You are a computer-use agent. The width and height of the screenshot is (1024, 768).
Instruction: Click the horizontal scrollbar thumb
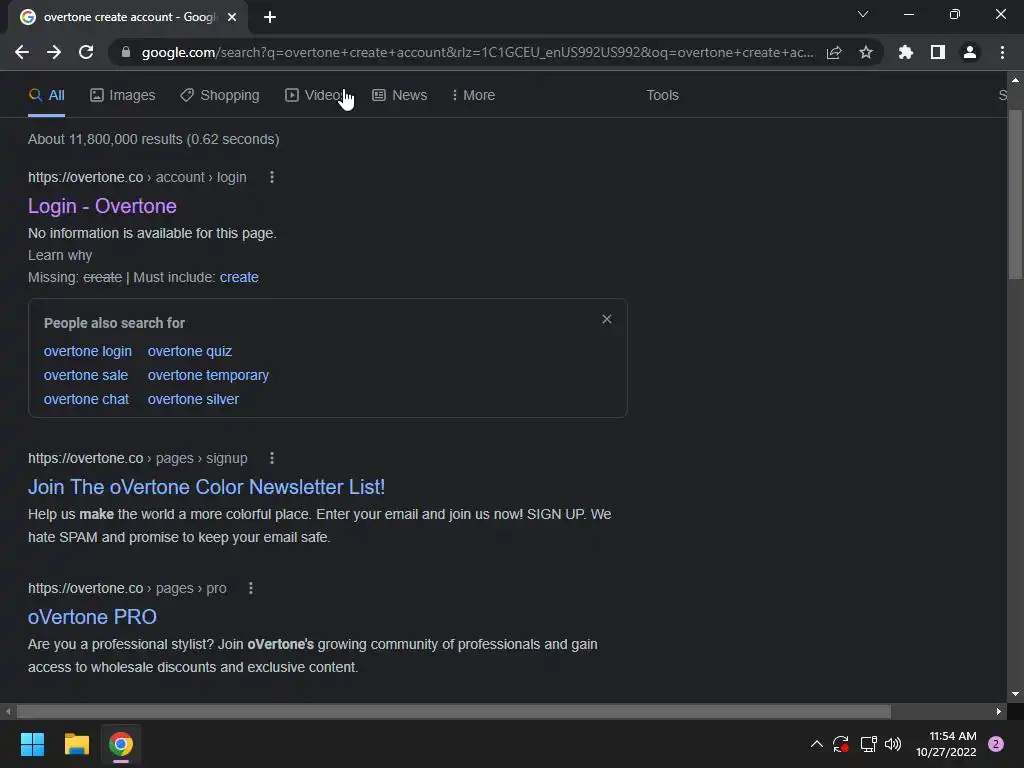click(454, 711)
